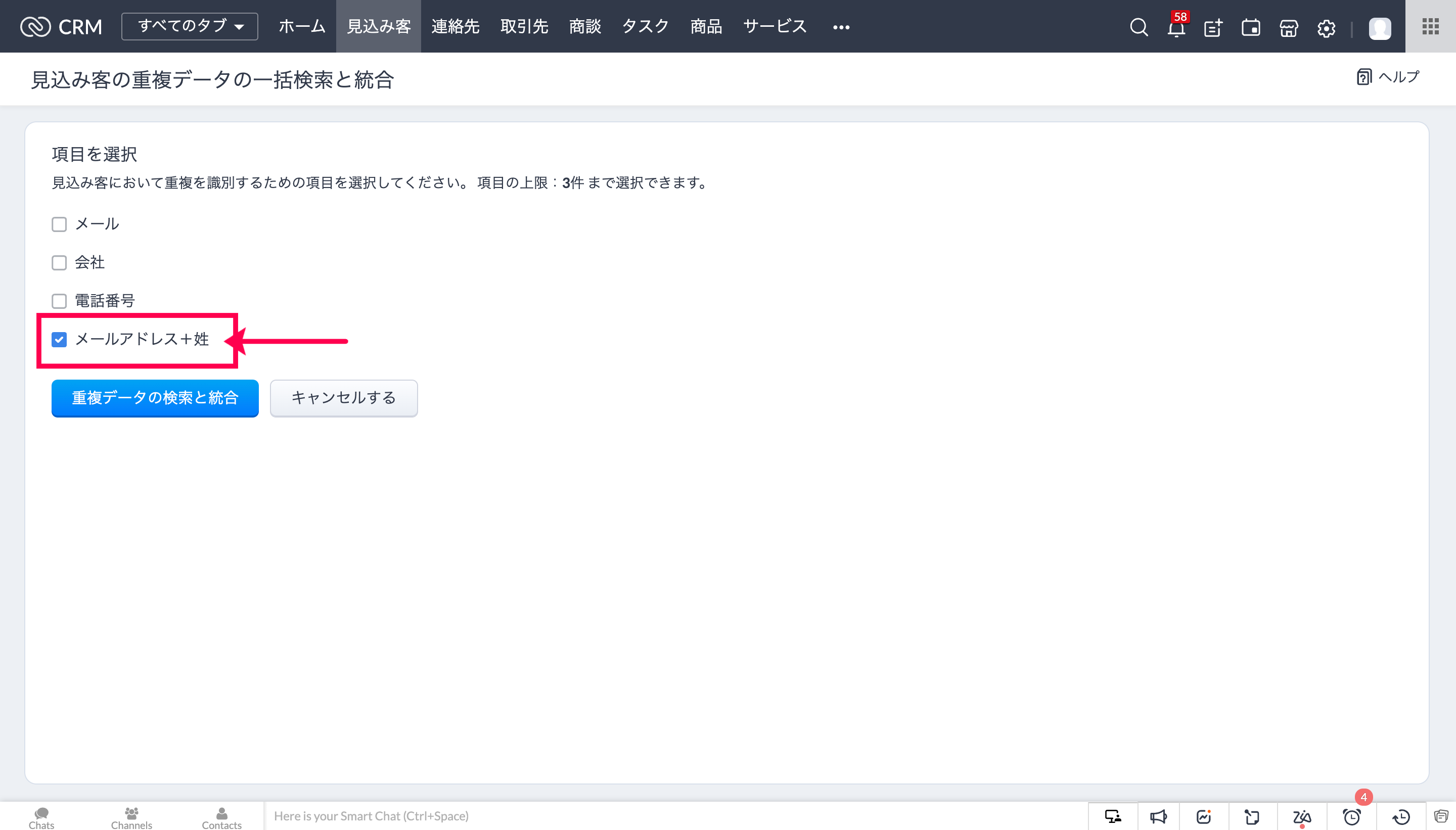Click the 重複データの検索と統合 button
The height and width of the screenshot is (830, 1456).
click(155, 398)
